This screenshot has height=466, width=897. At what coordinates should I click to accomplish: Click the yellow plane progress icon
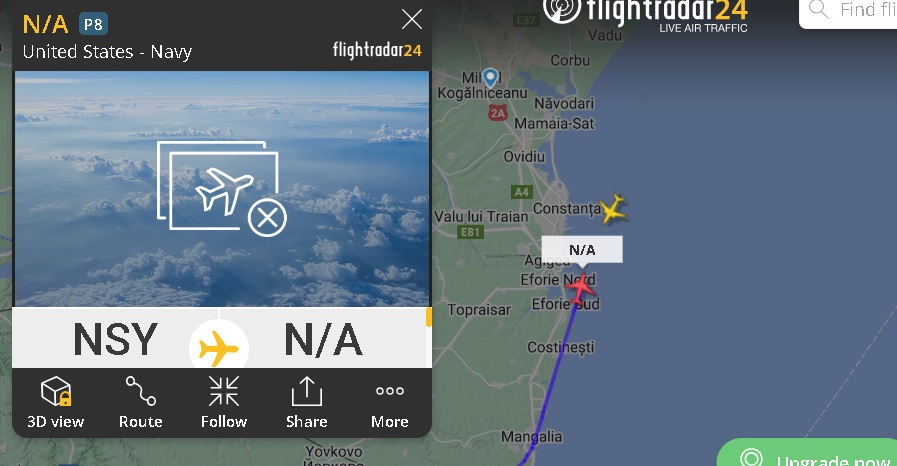tap(219, 347)
